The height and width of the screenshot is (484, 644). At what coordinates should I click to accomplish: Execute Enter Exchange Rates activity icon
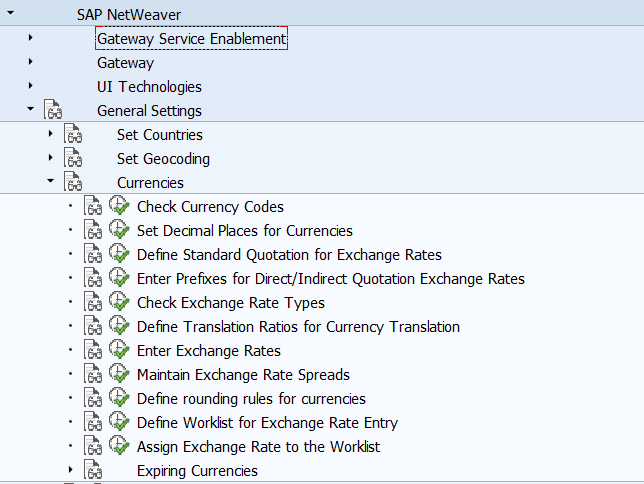click(119, 349)
